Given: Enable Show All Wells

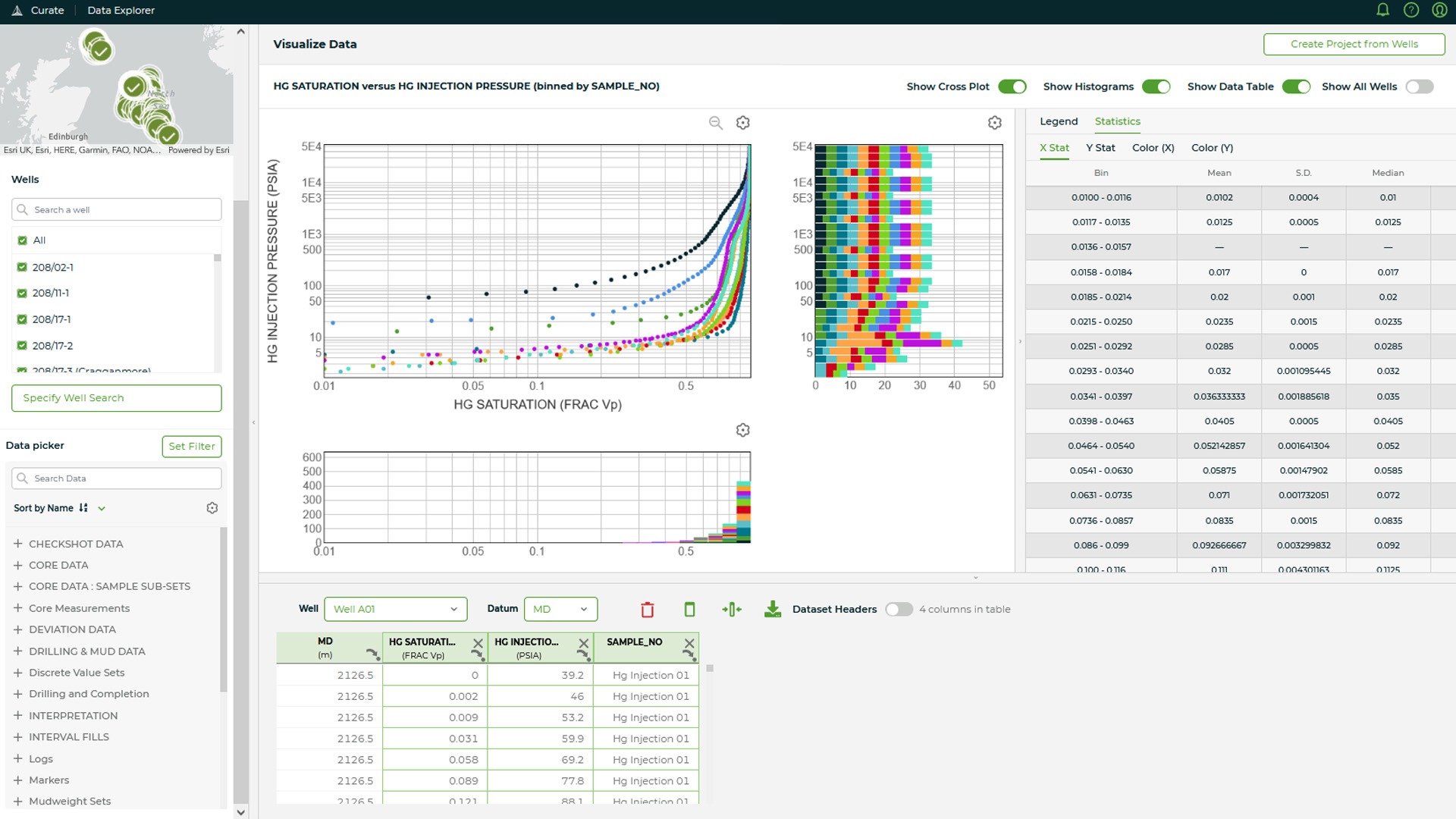Looking at the screenshot, I should [1420, 86].
